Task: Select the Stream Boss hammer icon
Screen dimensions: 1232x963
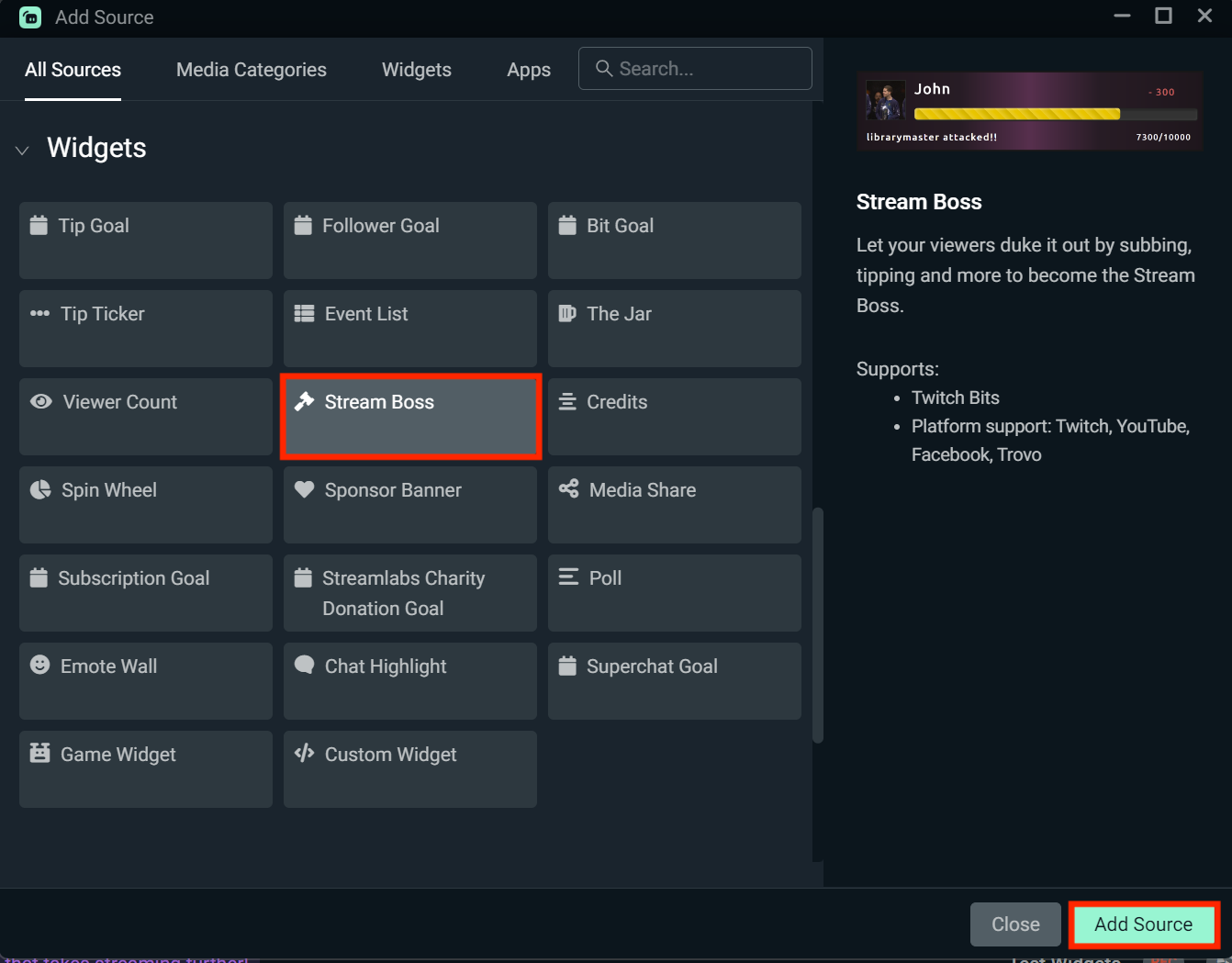Action: point(305,401)
